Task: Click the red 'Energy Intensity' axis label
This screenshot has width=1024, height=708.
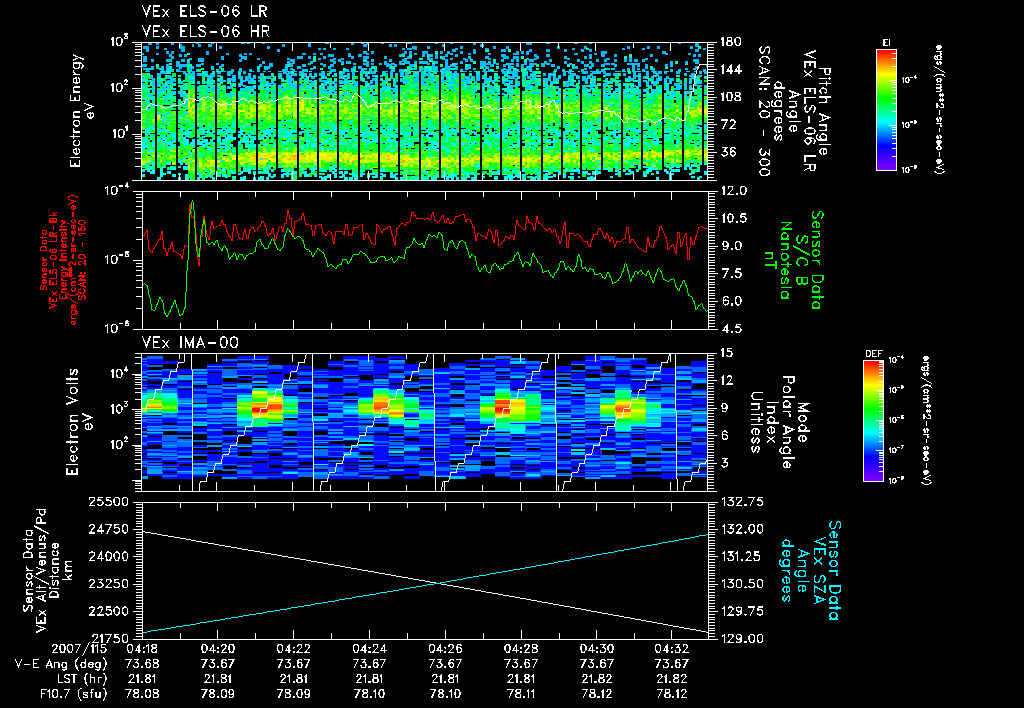Action: [x=64, y=259]
